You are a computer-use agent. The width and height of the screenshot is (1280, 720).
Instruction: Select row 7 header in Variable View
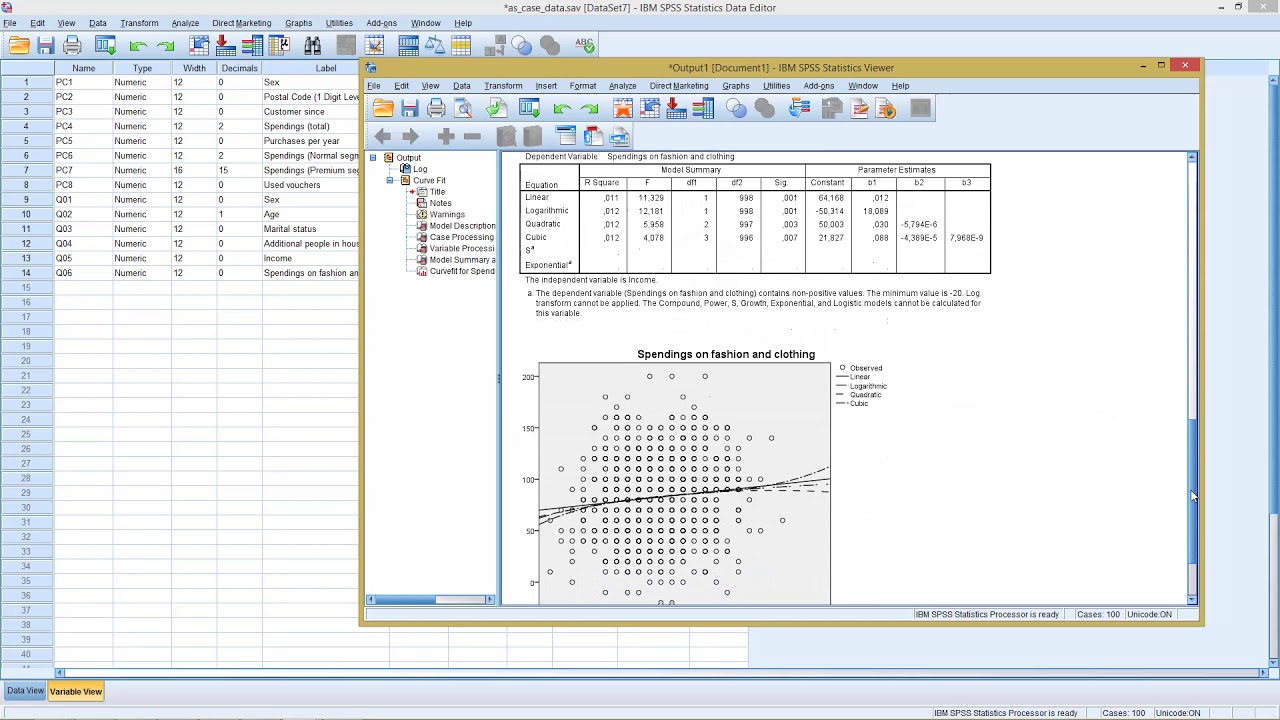[x=27, y=170]
